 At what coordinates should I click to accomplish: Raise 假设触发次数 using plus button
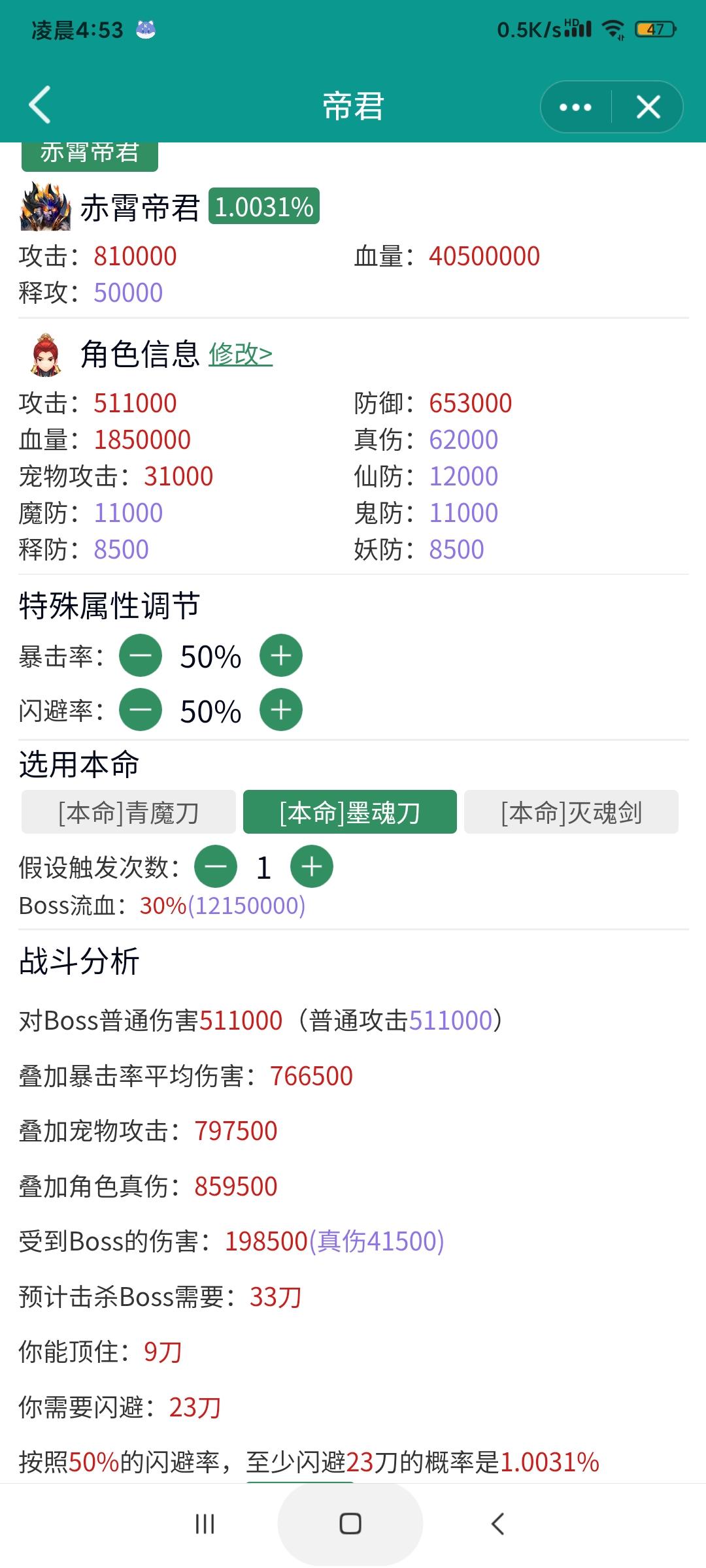312,866
